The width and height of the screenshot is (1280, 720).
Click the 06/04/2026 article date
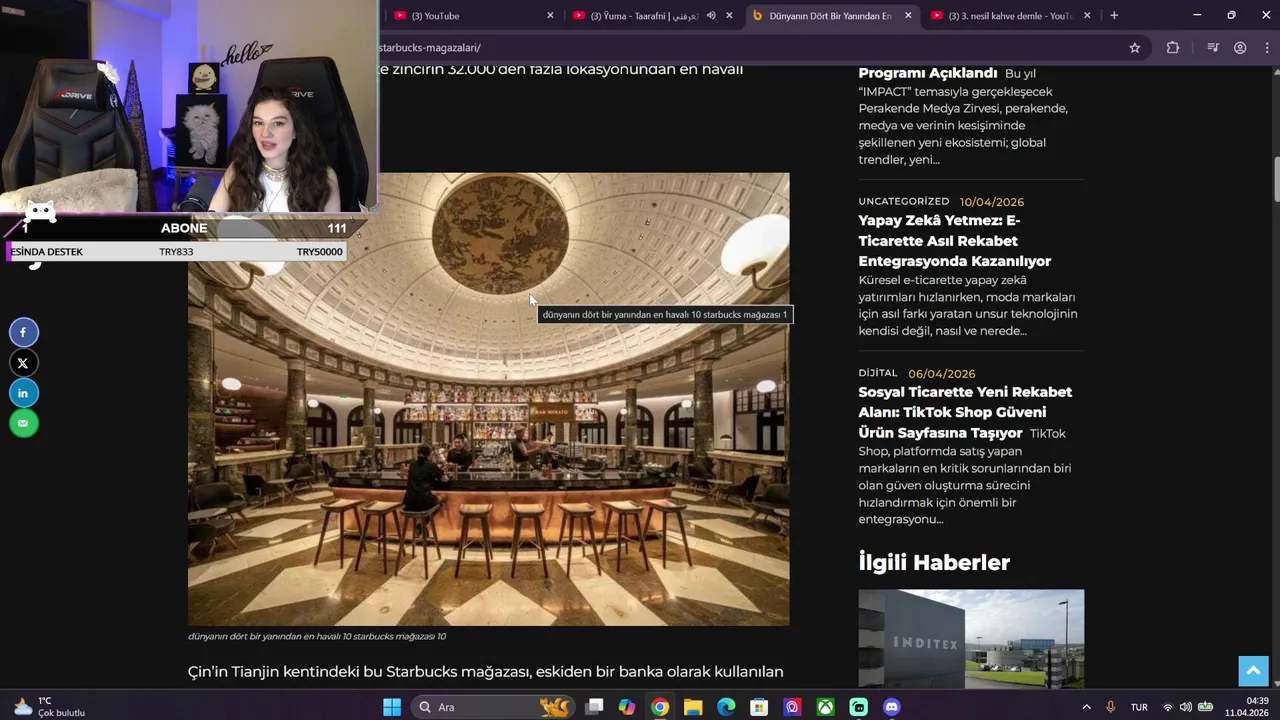pyautogui.click(x=941, y=374)
